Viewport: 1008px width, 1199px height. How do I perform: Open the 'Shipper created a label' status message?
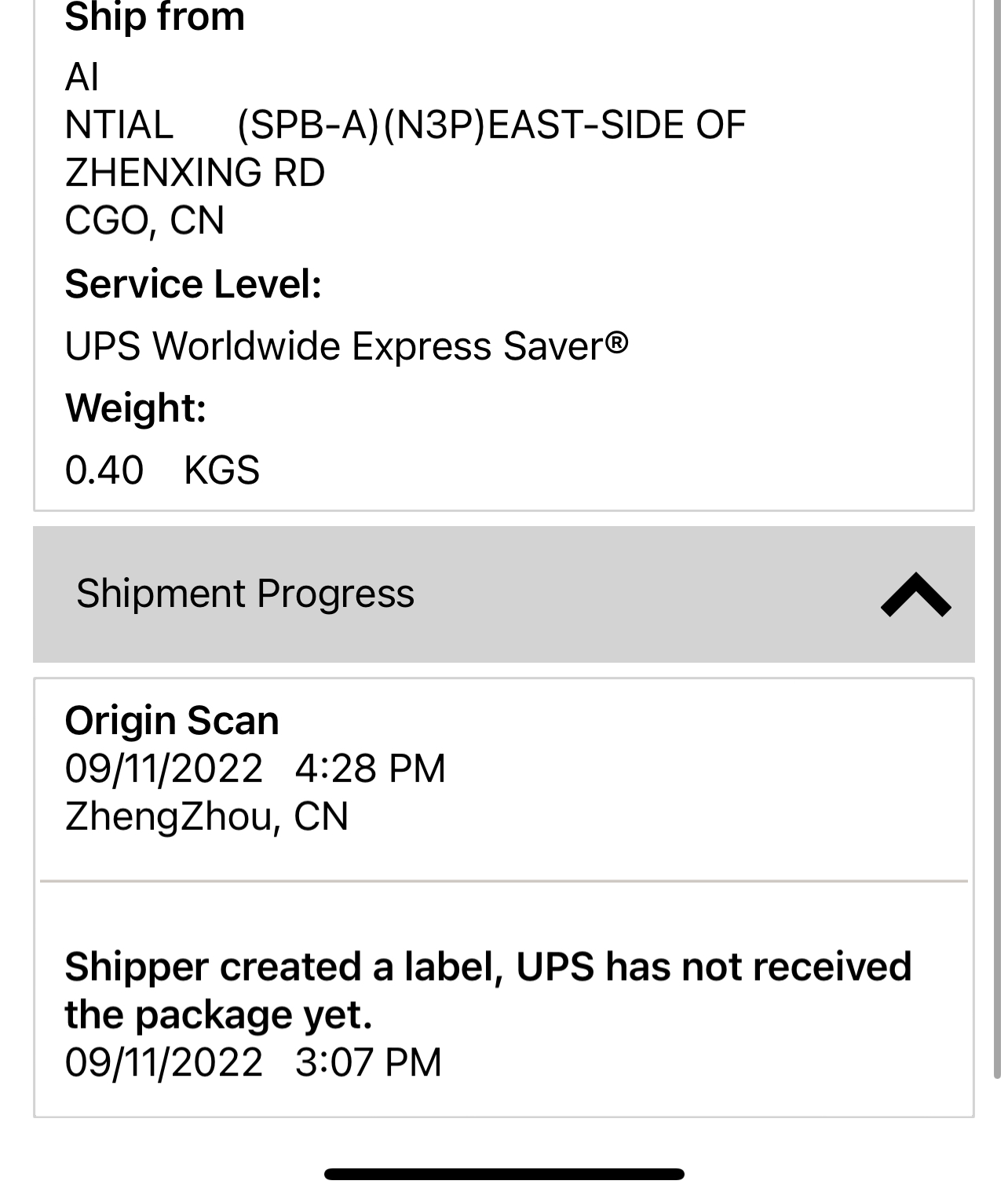488,990
